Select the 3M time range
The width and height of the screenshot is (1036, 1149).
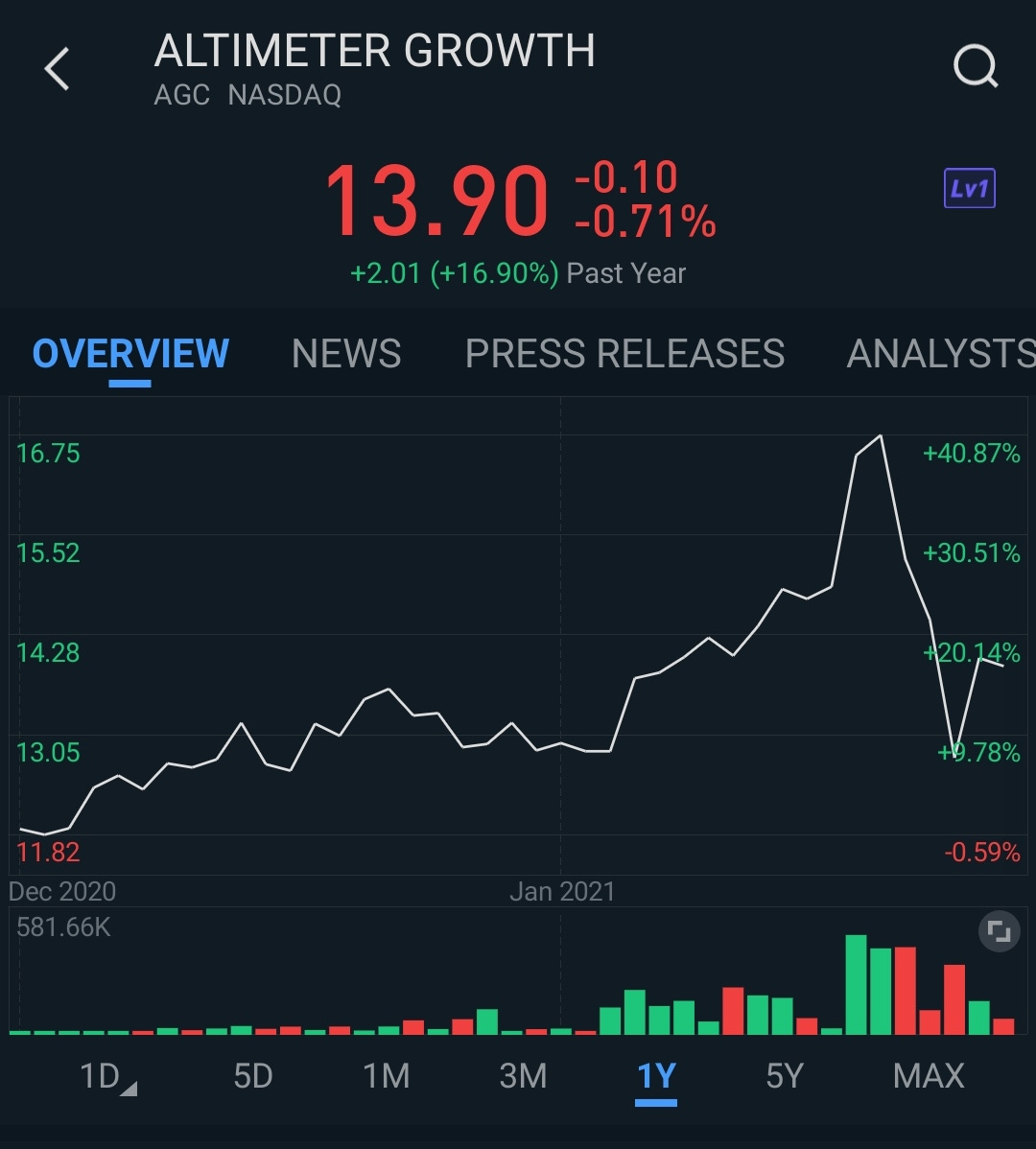[x=523, y=1076]
